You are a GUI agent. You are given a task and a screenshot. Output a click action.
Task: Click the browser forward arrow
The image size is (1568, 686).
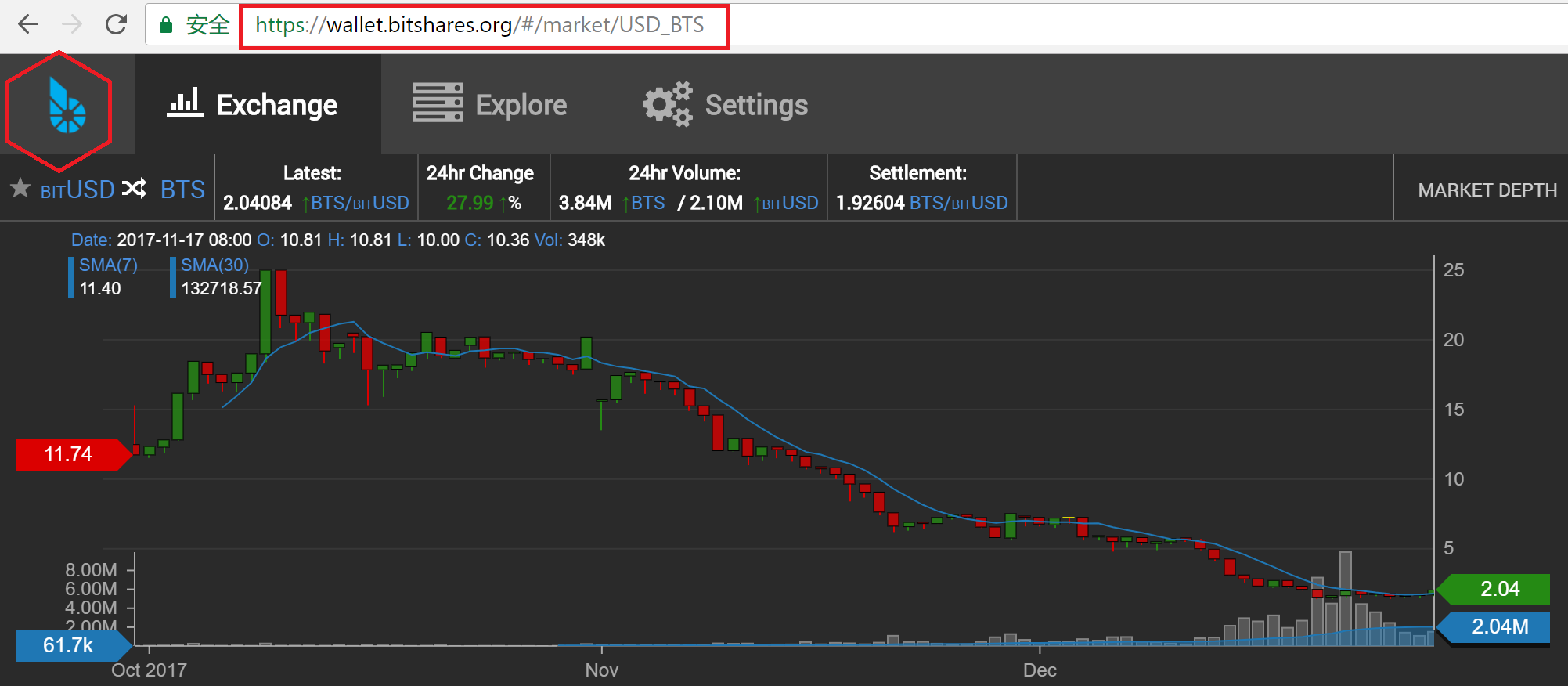(x=72, y=25)
